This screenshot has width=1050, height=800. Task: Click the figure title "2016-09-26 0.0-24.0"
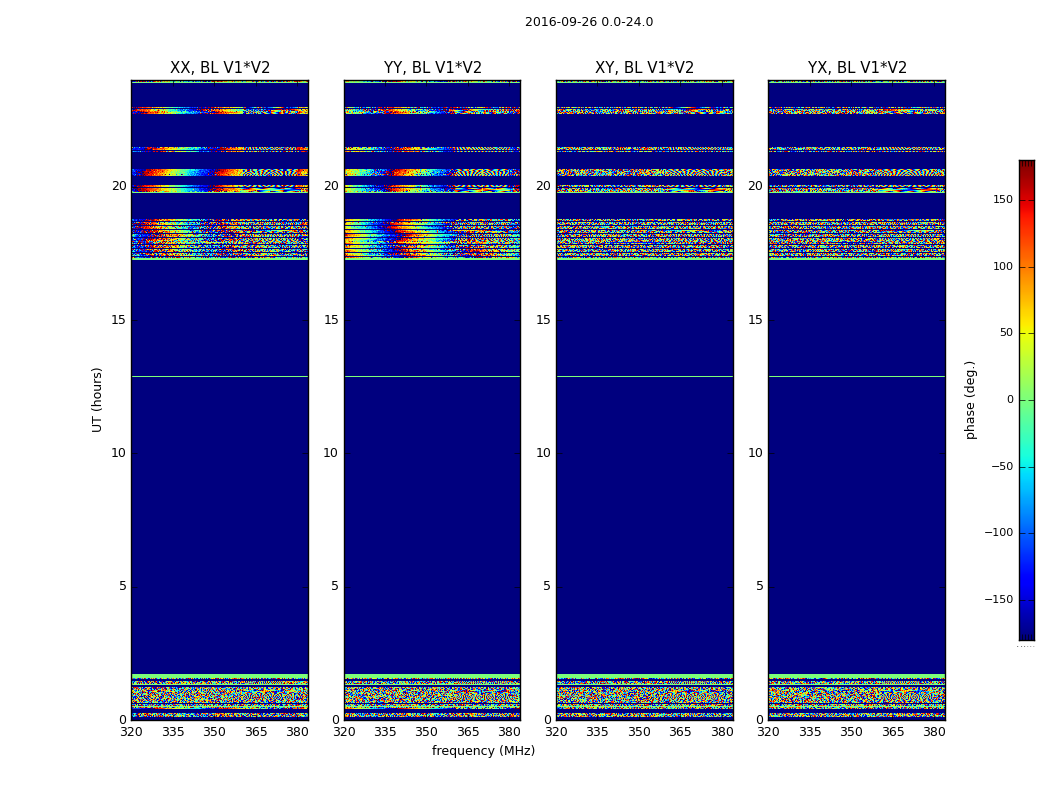tap(588, 22)
